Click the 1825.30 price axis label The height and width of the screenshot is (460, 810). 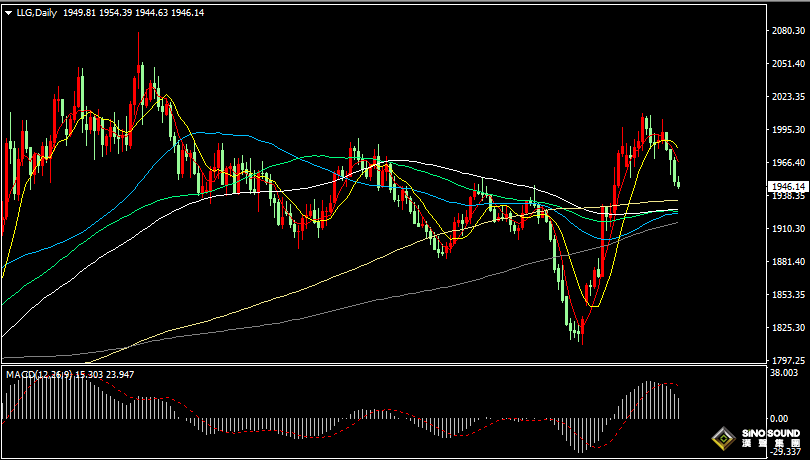788,328
